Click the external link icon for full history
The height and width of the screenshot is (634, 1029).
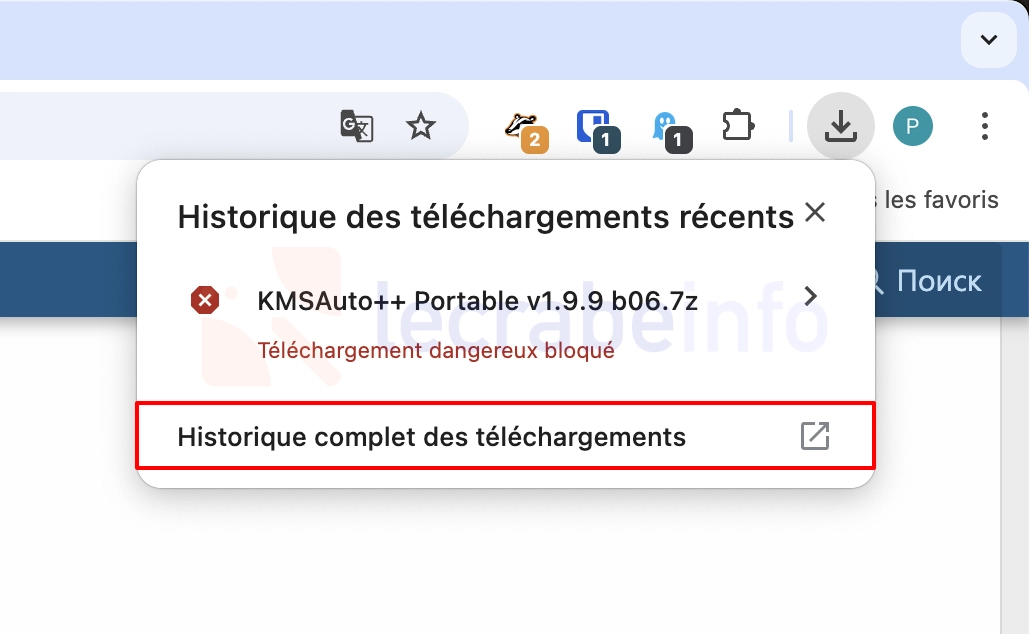[815, 436]
